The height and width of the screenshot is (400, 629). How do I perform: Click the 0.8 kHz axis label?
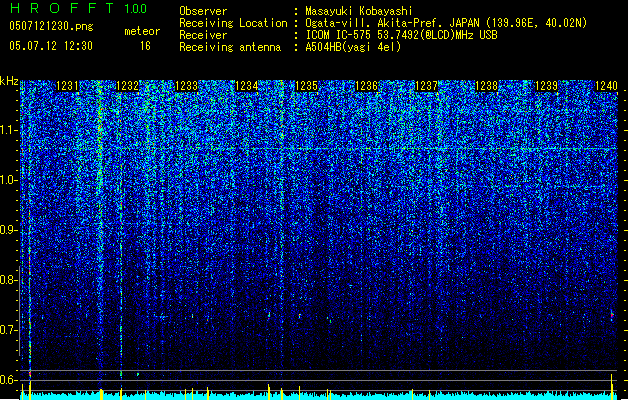point(9,280)
